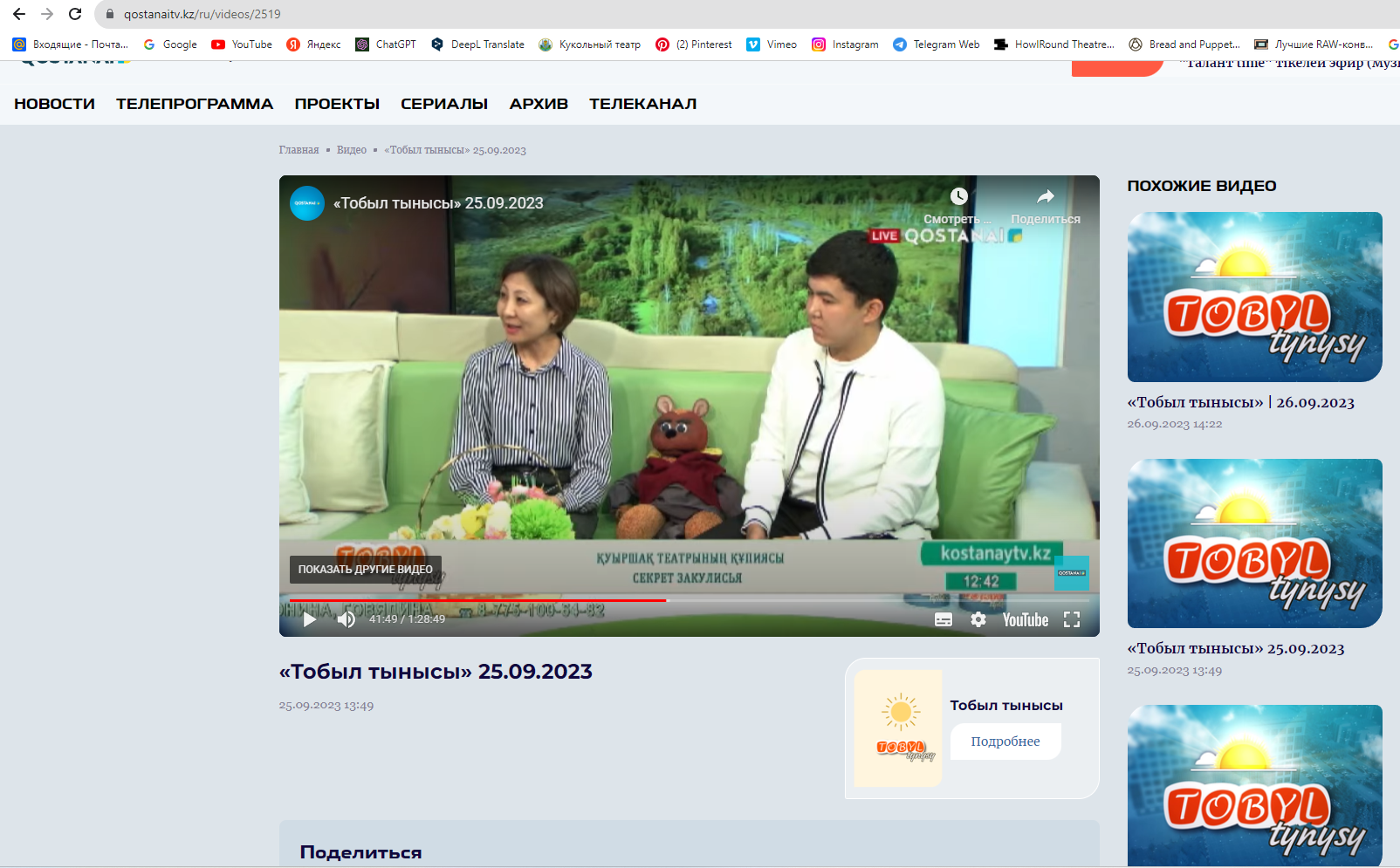The image size is (1400, 868).
Task: Open the Кукольный театр bookmark
Action: coord(589,44)
